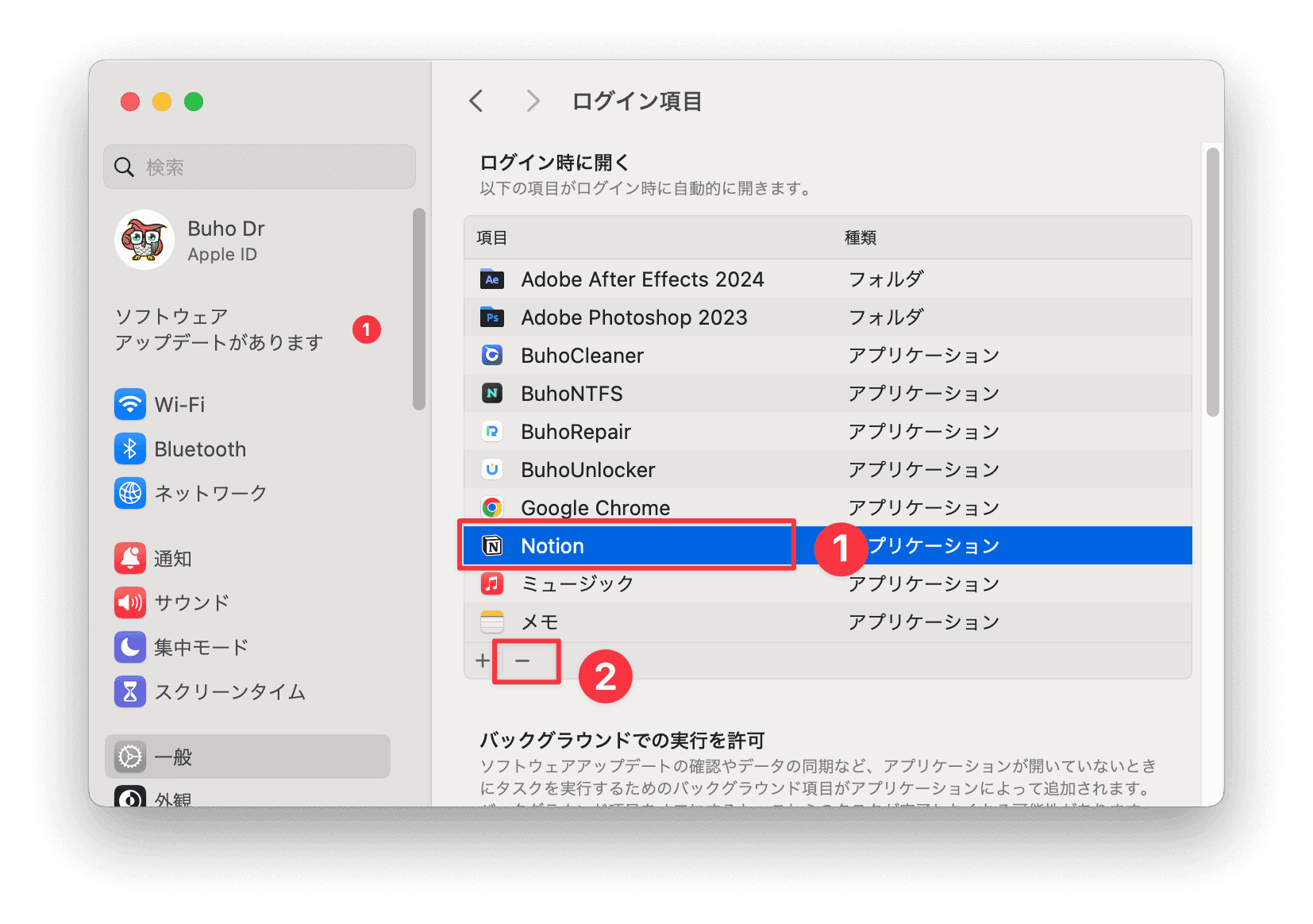Click the 集中モード moon icon
Viewport: 1313px width, 924px height.
pyautogui.click(x=130, y=647)
